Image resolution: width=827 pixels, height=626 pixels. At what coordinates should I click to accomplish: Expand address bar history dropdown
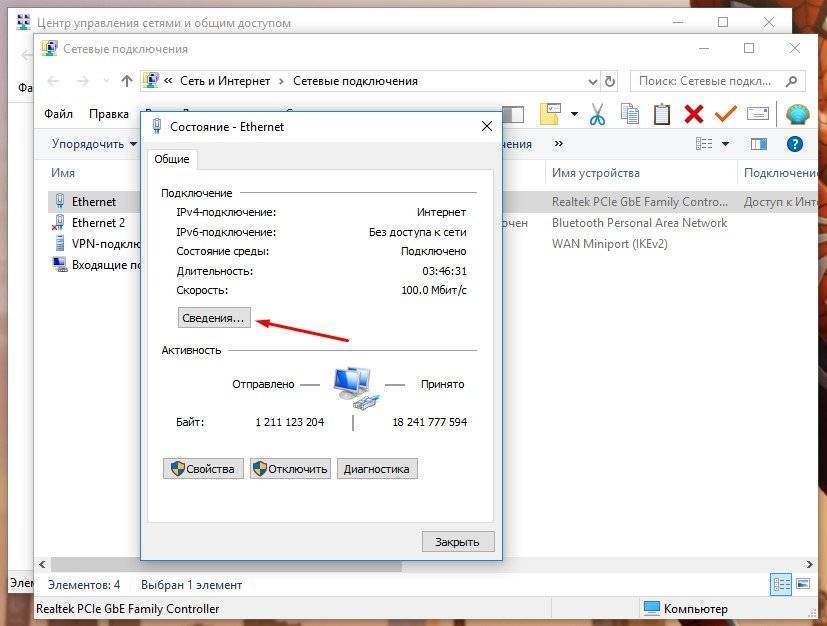(593, 82)
